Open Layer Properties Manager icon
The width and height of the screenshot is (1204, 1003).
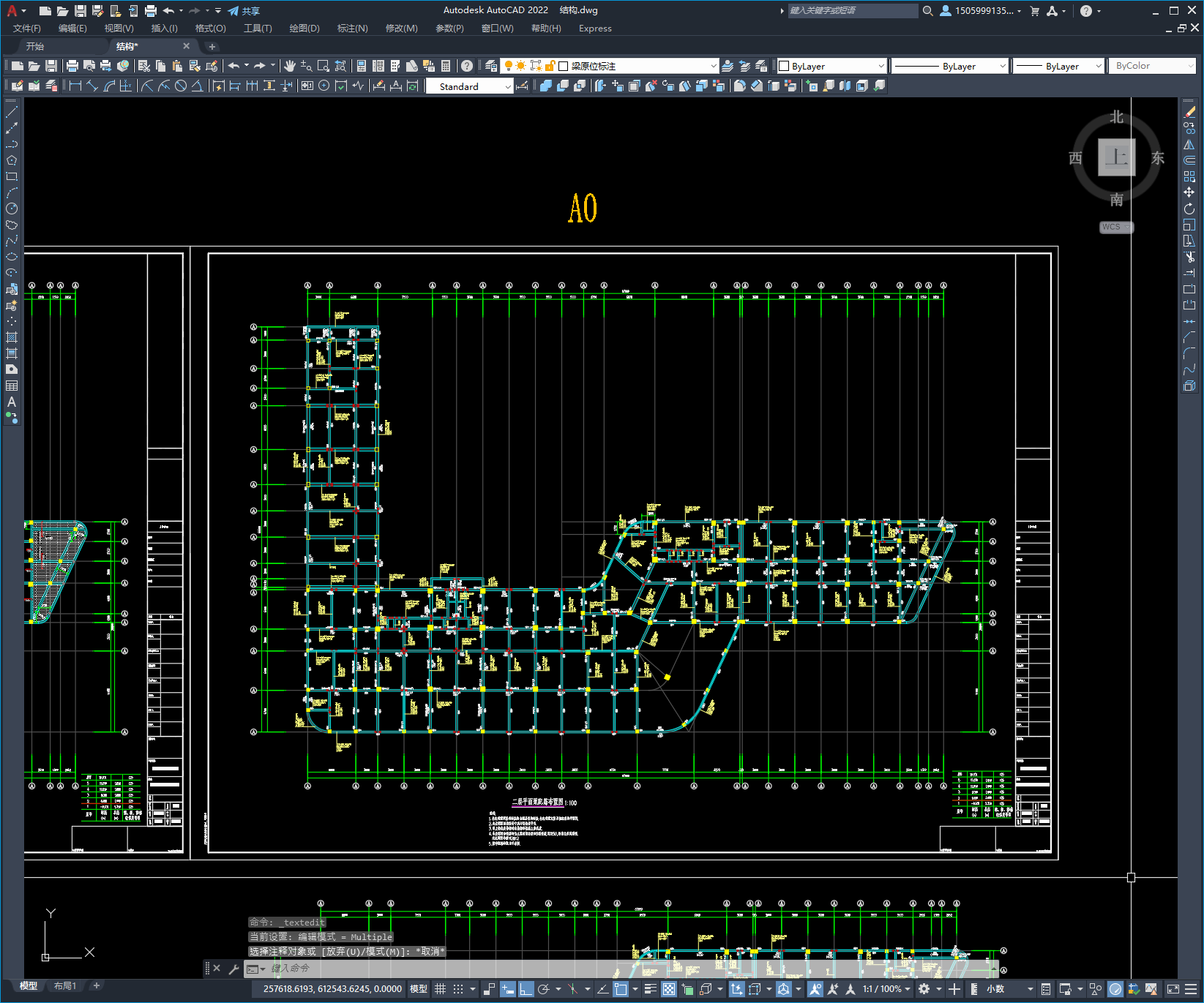(491, 66)
